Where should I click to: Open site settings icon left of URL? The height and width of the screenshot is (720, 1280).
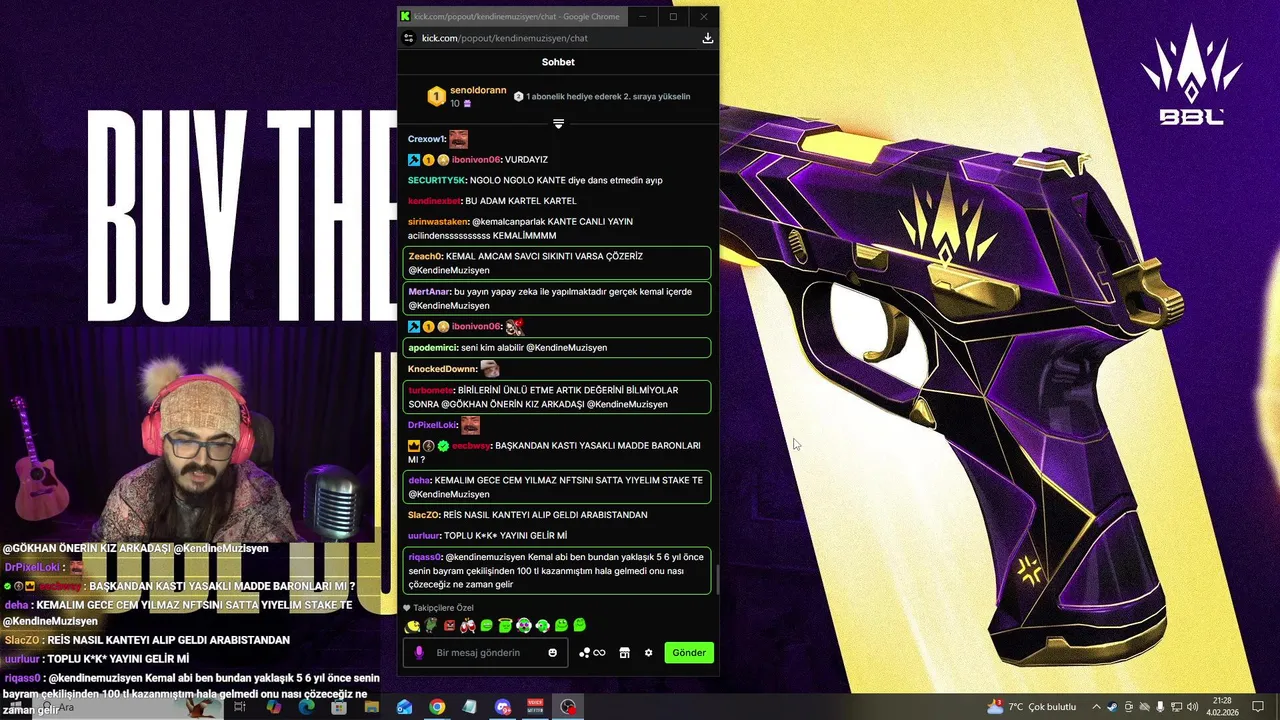click(408, 38)
